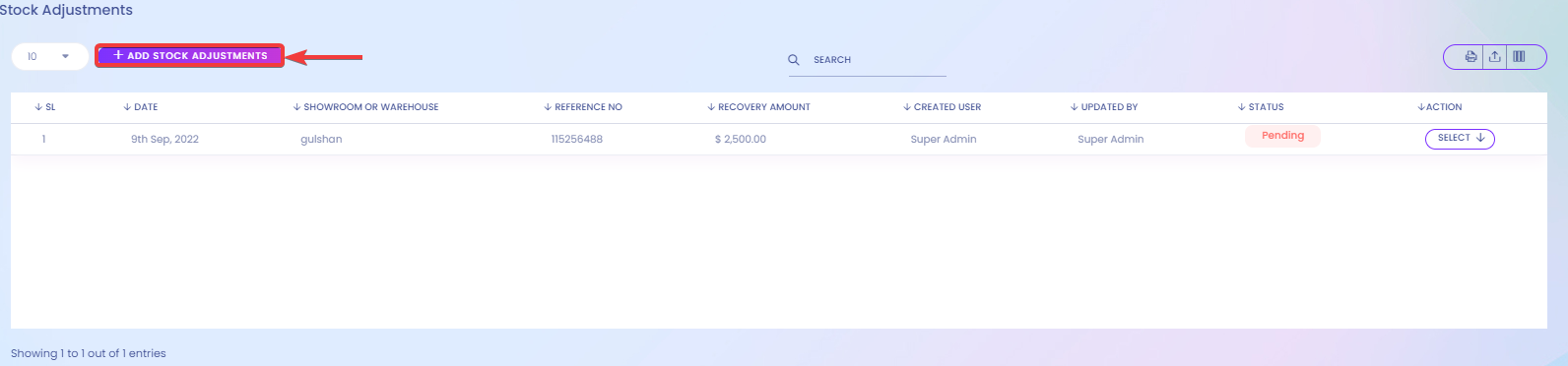1568x366 pixels.
Task: Click Super Admin in Updated By column
Action: (x=1111, y=140)
